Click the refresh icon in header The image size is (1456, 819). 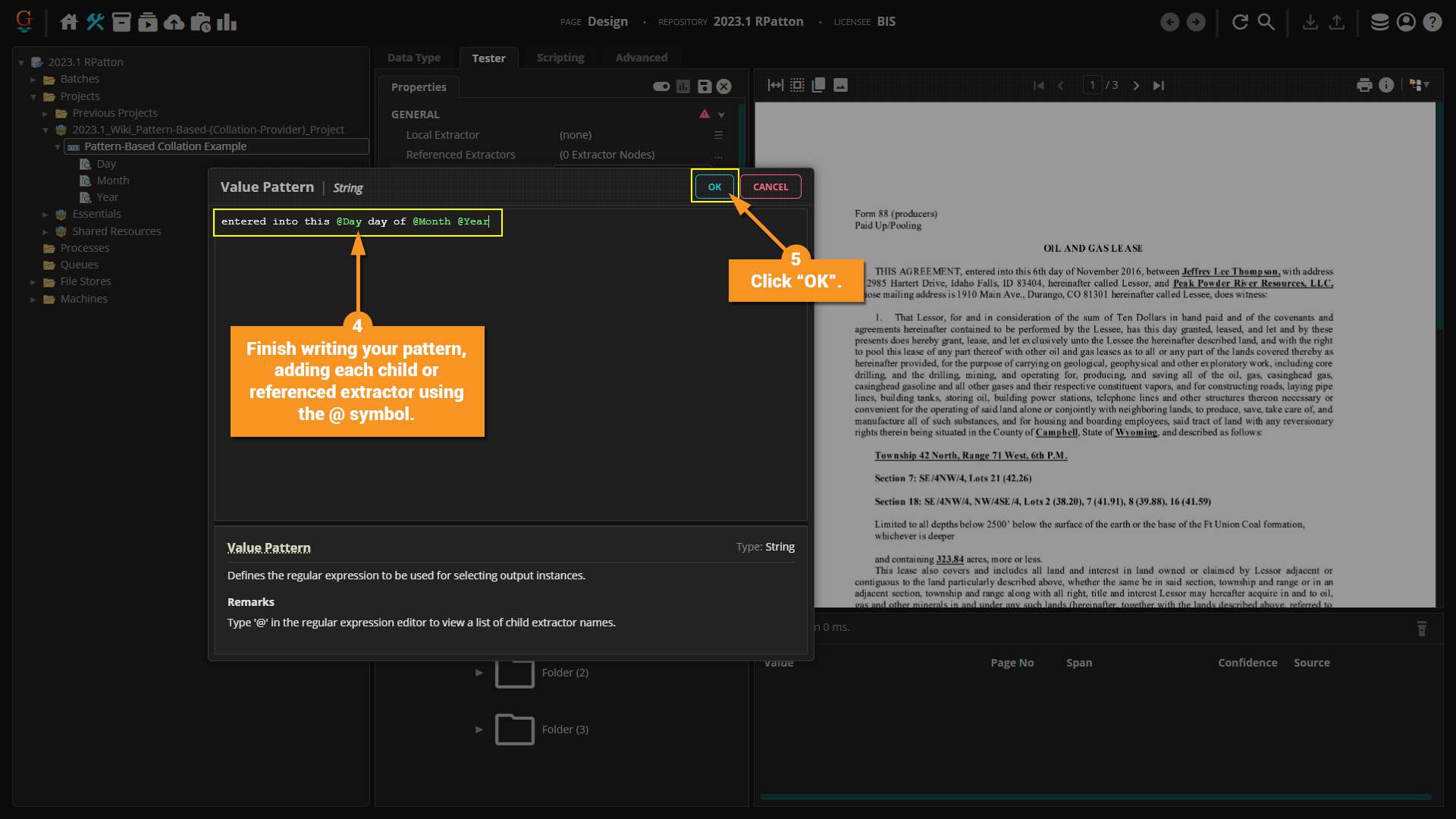(x=1240, y=22)
